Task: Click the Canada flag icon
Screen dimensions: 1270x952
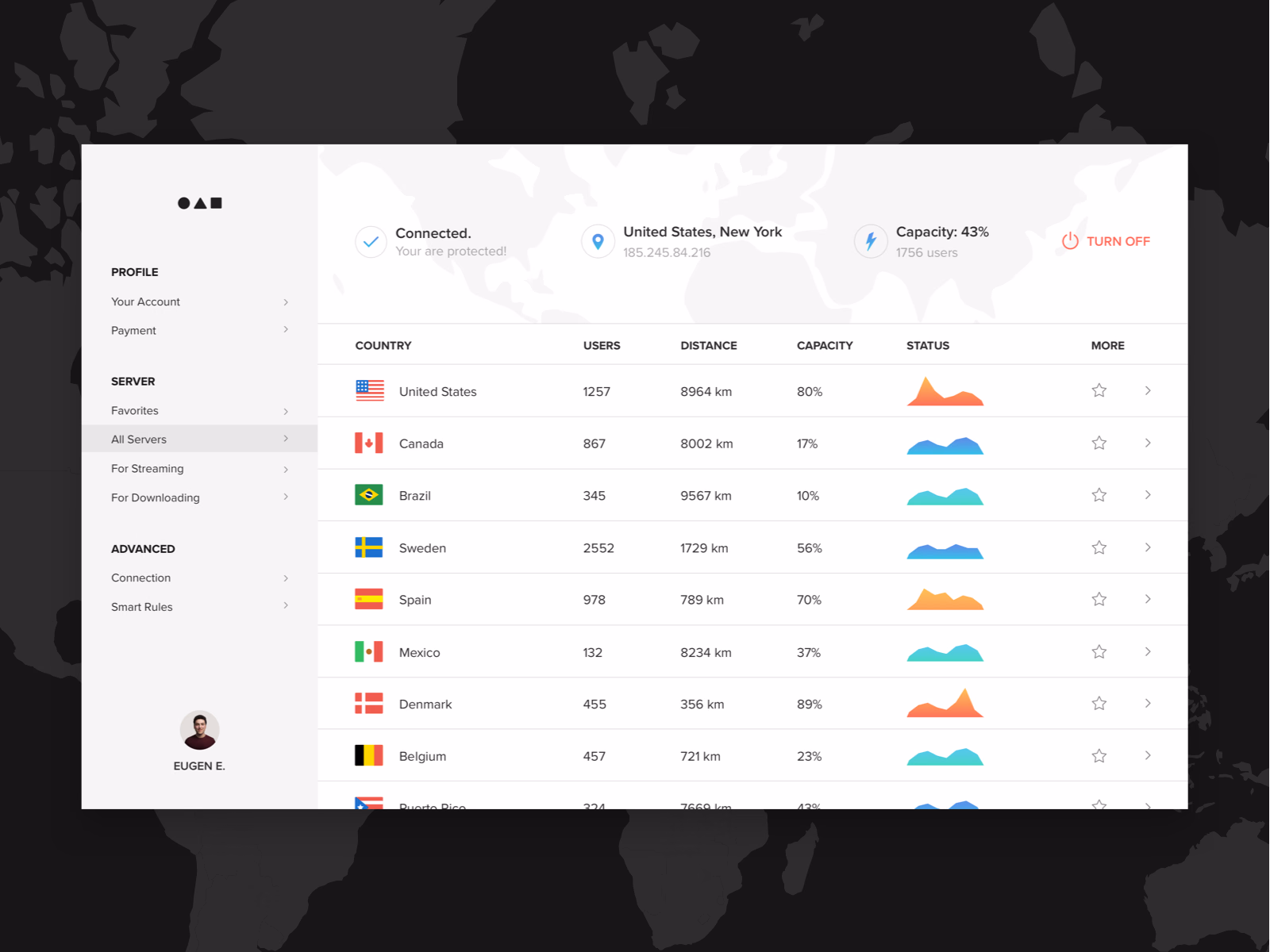Action: pos(369,443)
